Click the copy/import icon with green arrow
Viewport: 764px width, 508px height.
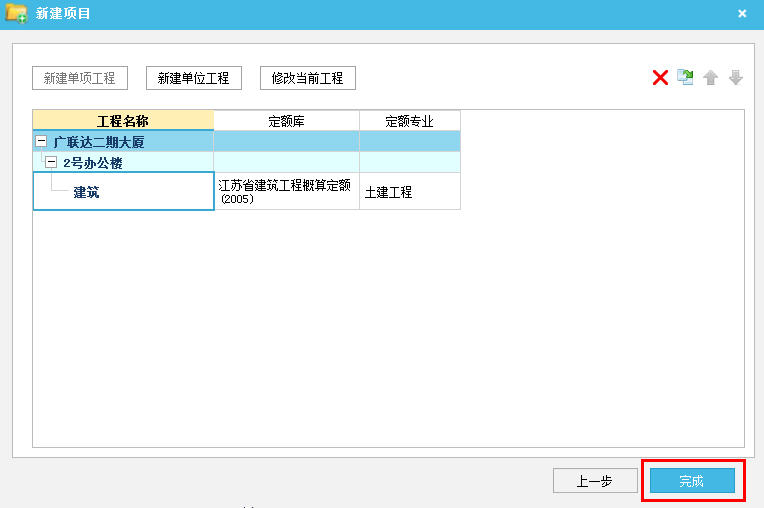pyautogui.click(x=685, y=78)
